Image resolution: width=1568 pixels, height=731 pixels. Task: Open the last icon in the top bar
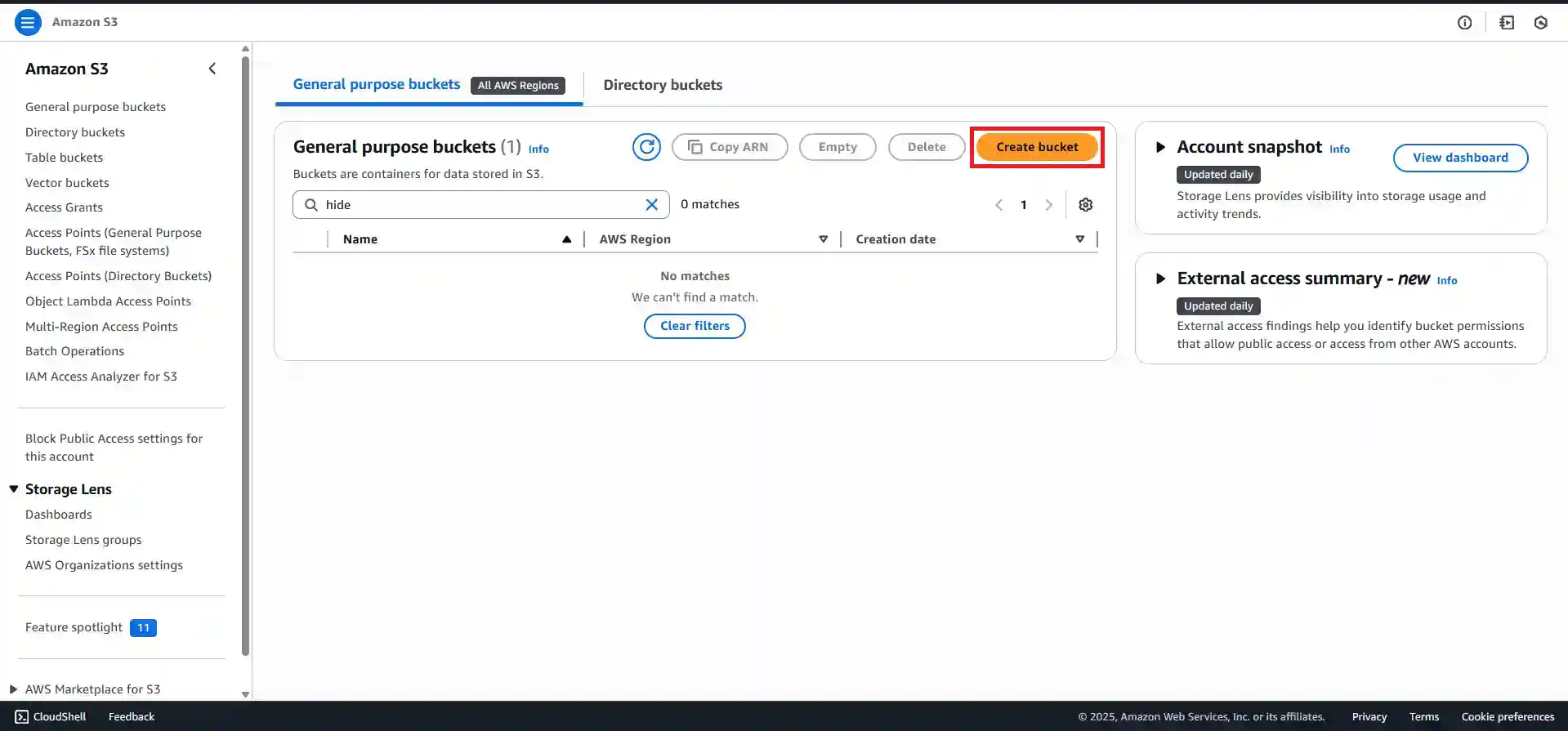1540,22
